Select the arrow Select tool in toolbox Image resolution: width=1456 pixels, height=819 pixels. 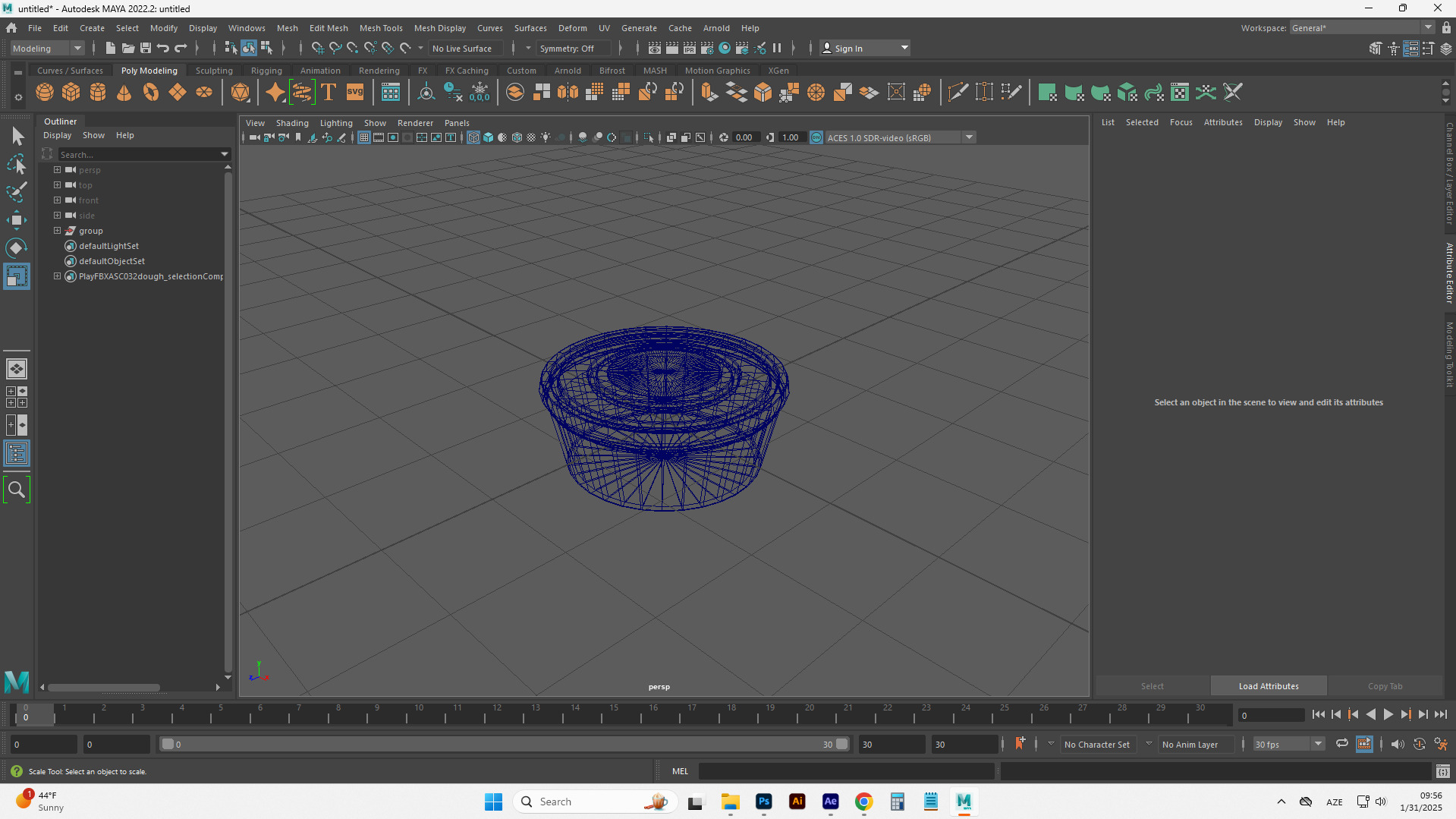[17, 137]
